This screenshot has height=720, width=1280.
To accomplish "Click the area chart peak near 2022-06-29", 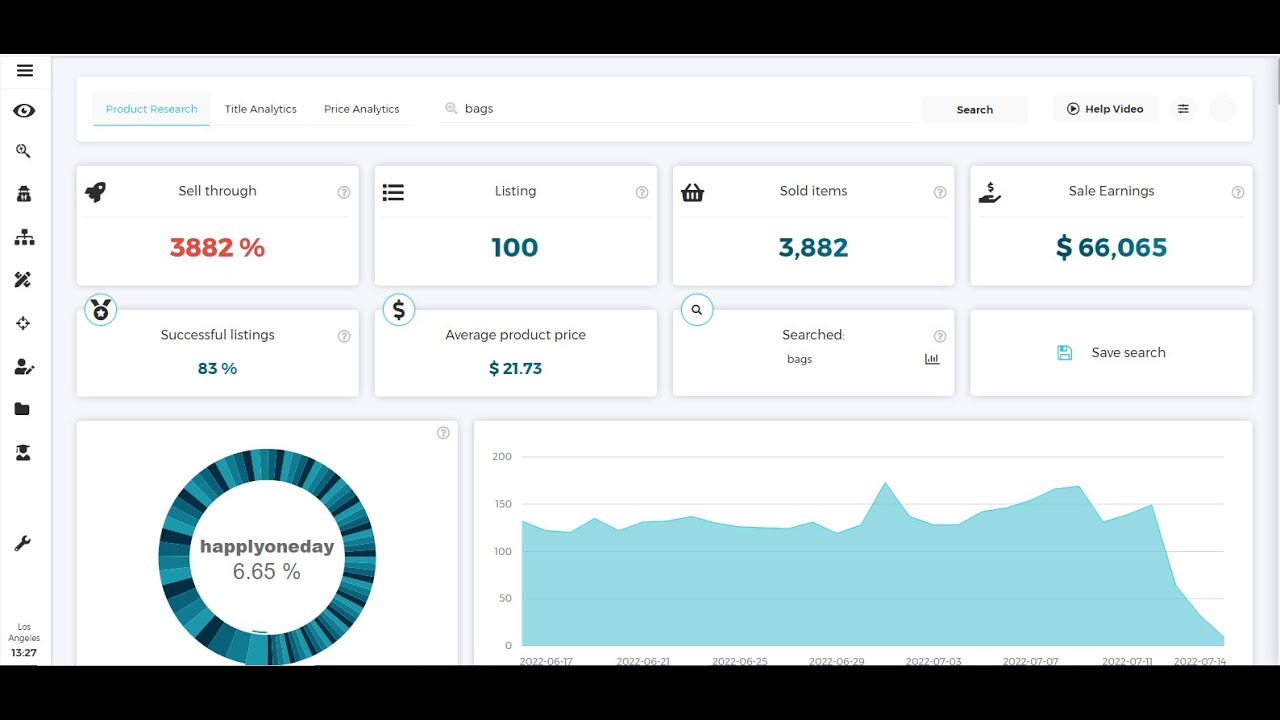I will [885, 483].
